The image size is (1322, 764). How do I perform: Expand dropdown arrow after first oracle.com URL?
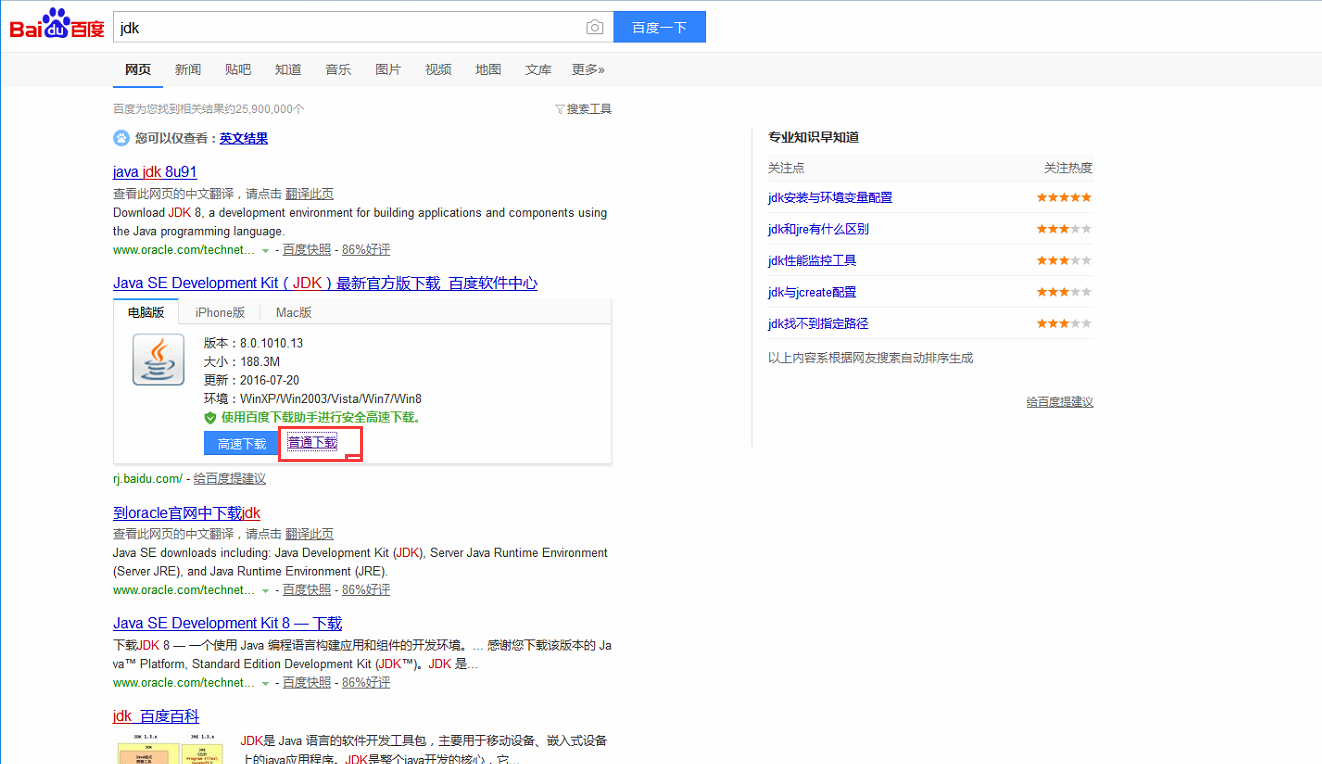tap(265, 250)
